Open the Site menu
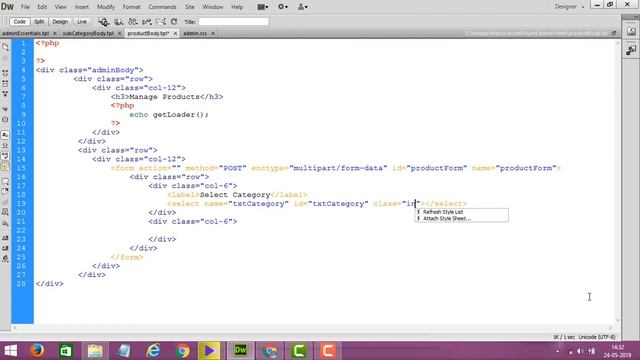 [x=190, y=7]
